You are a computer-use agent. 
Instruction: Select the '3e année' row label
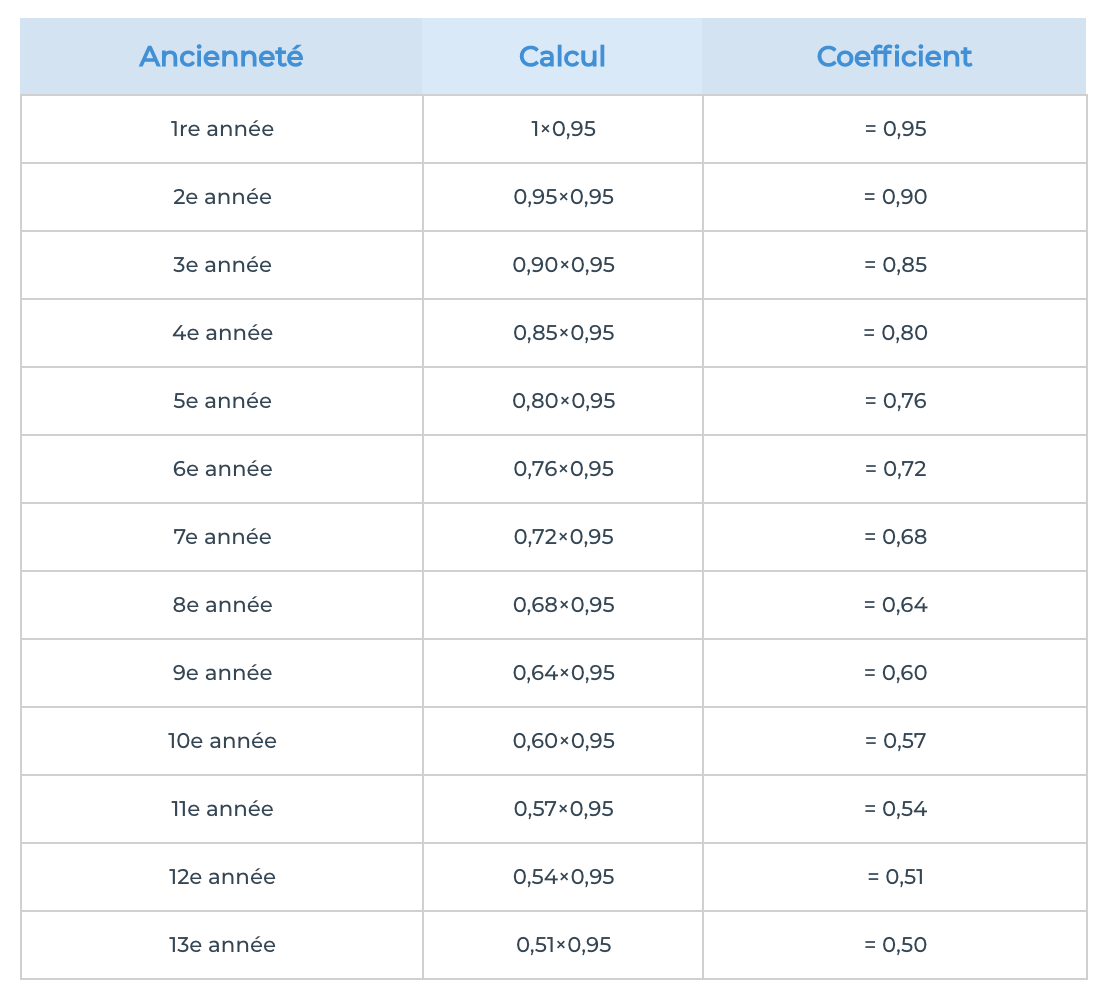tap(222, 265)
